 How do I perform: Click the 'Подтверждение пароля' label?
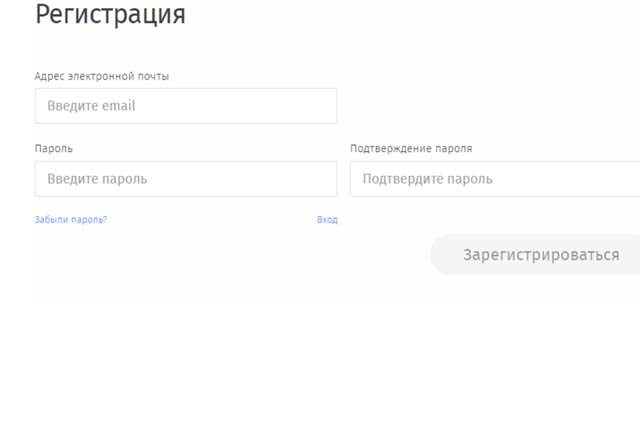pyautogui.click(x=411, y=149)
